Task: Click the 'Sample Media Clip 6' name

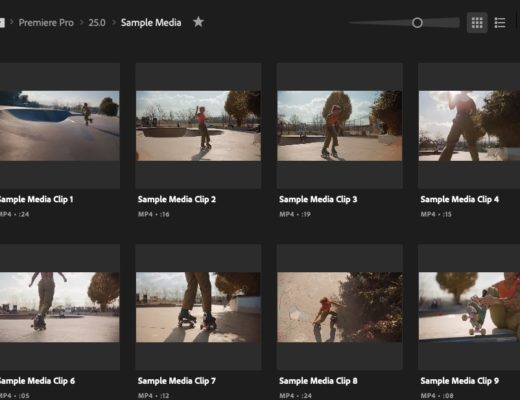Action: (x=37, y=381)
